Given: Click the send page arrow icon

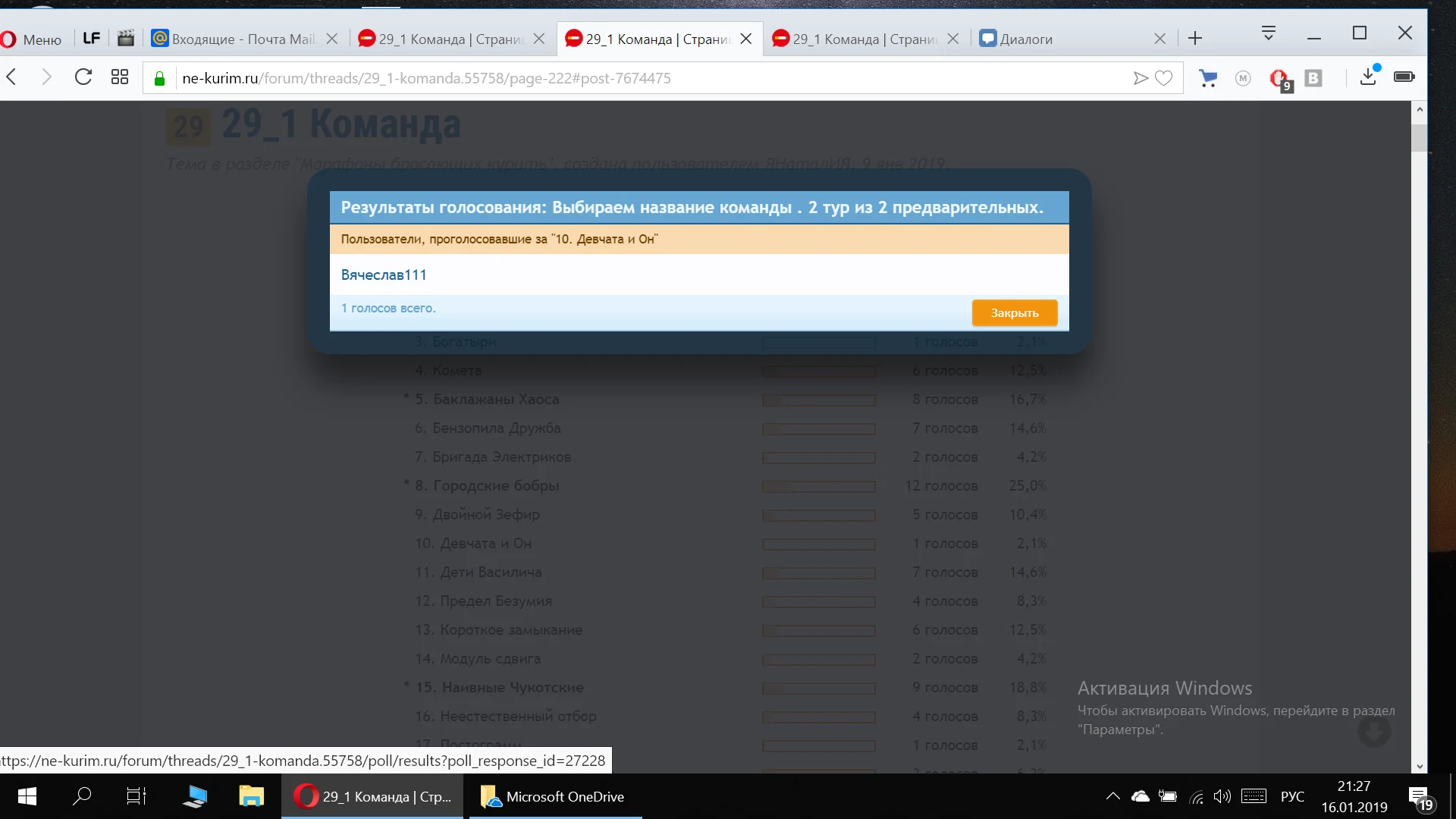Looking at the screenshot, I should tap(1140, 78).
